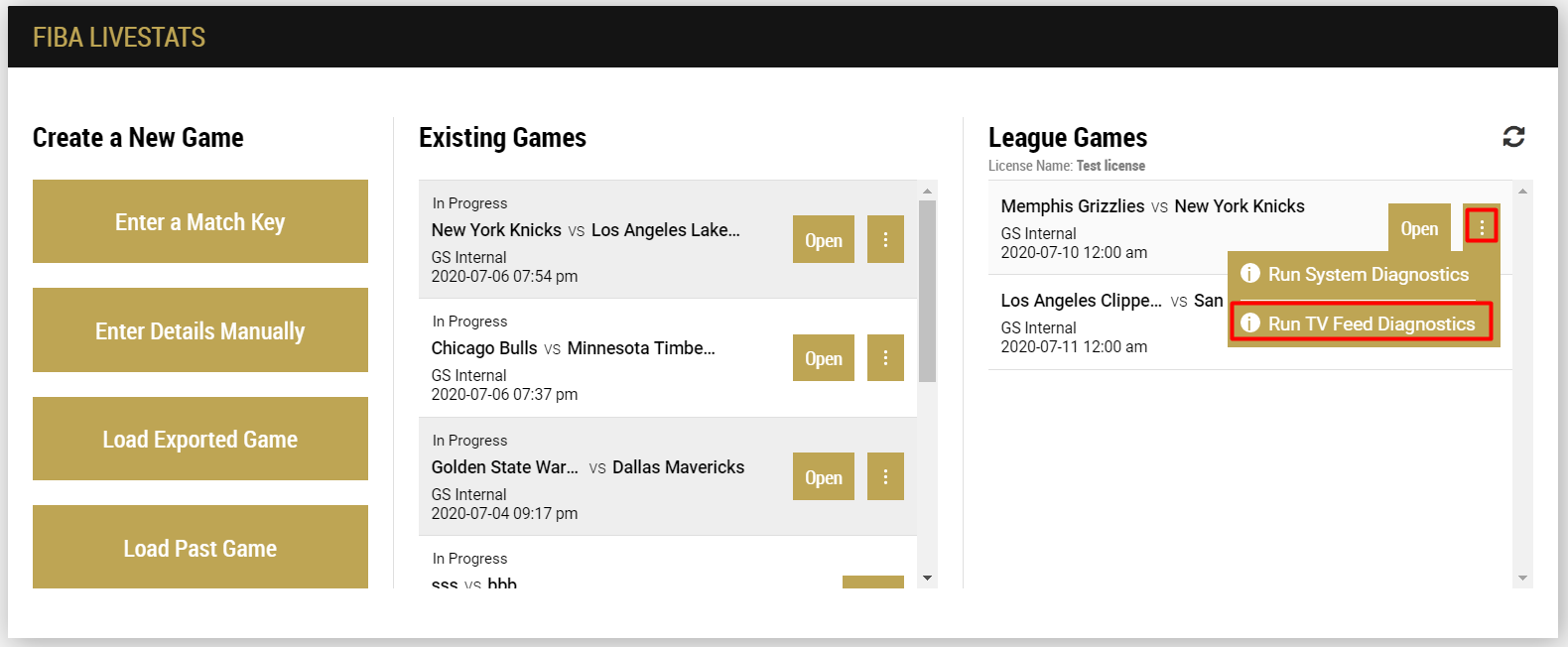Open the New York Knicks vs Lakers game

[823, 239]
